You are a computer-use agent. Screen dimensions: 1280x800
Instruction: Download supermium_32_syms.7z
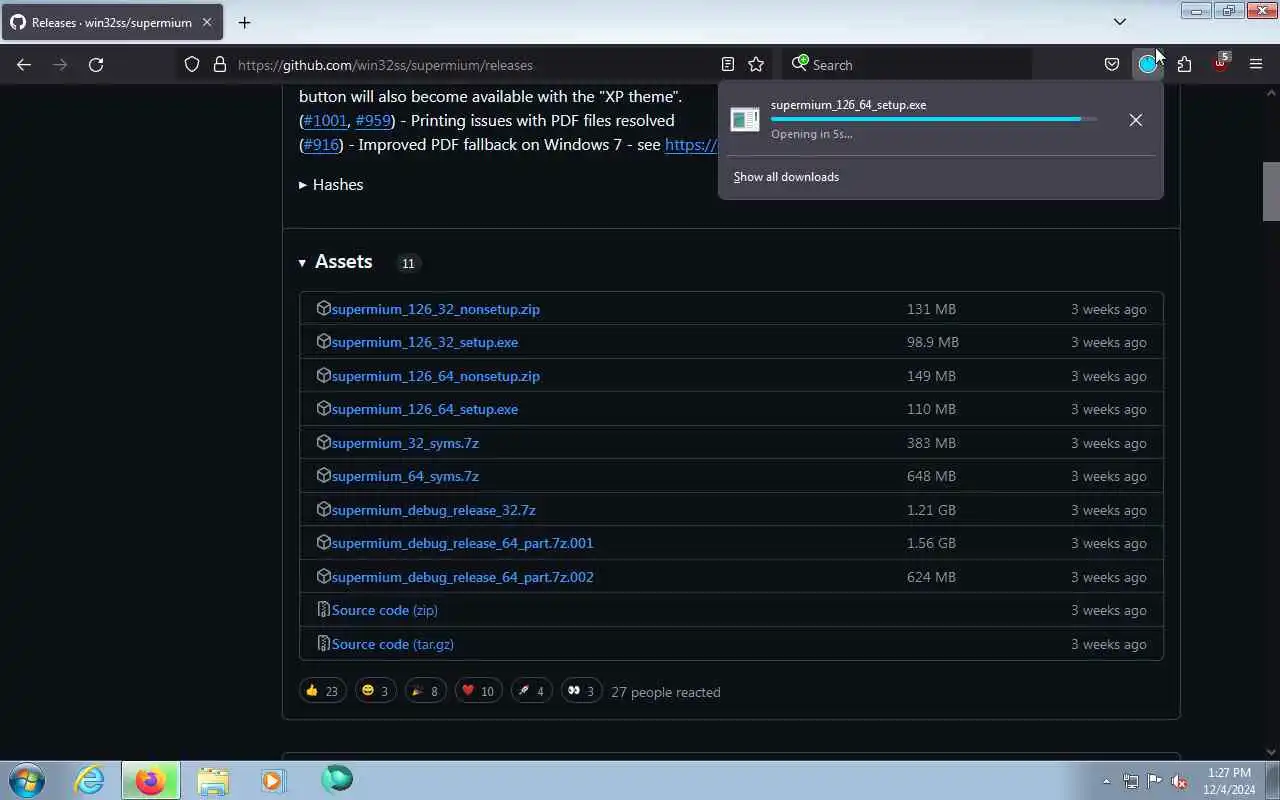point(405,443)
